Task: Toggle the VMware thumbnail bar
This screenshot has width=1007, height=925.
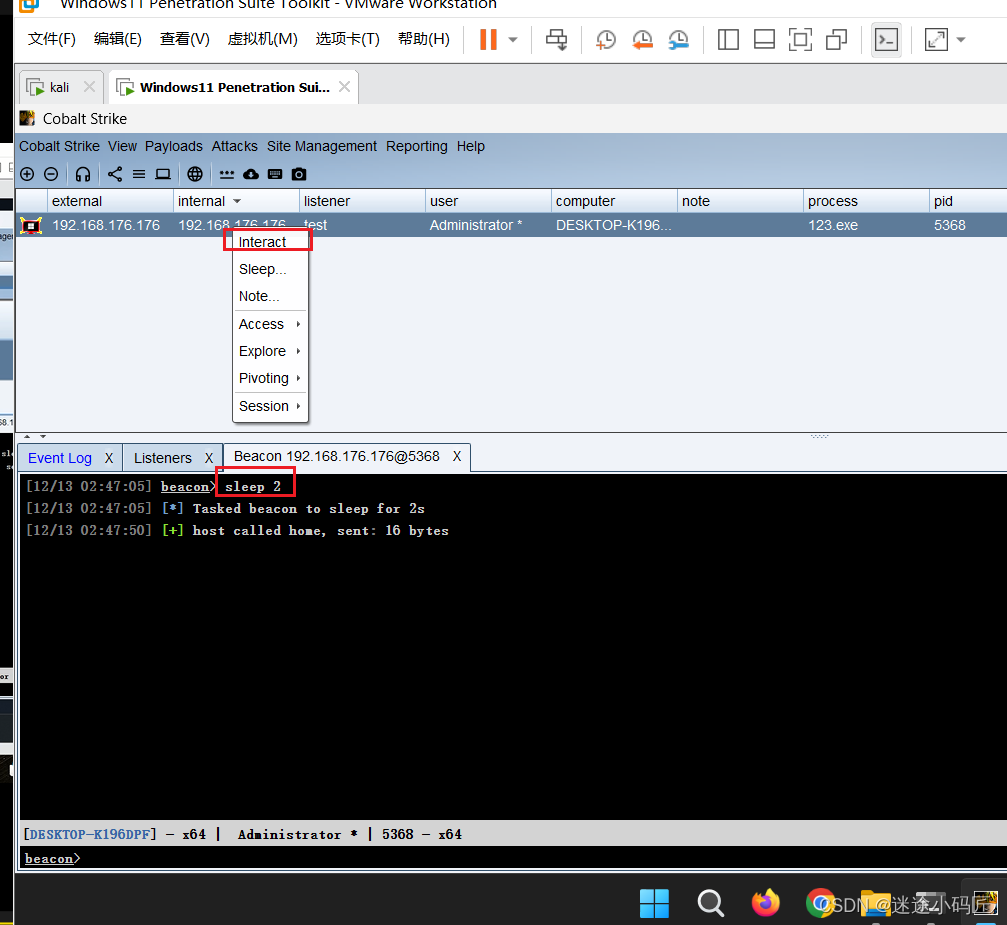Action: pyautogui.click(x=764, y=39)
